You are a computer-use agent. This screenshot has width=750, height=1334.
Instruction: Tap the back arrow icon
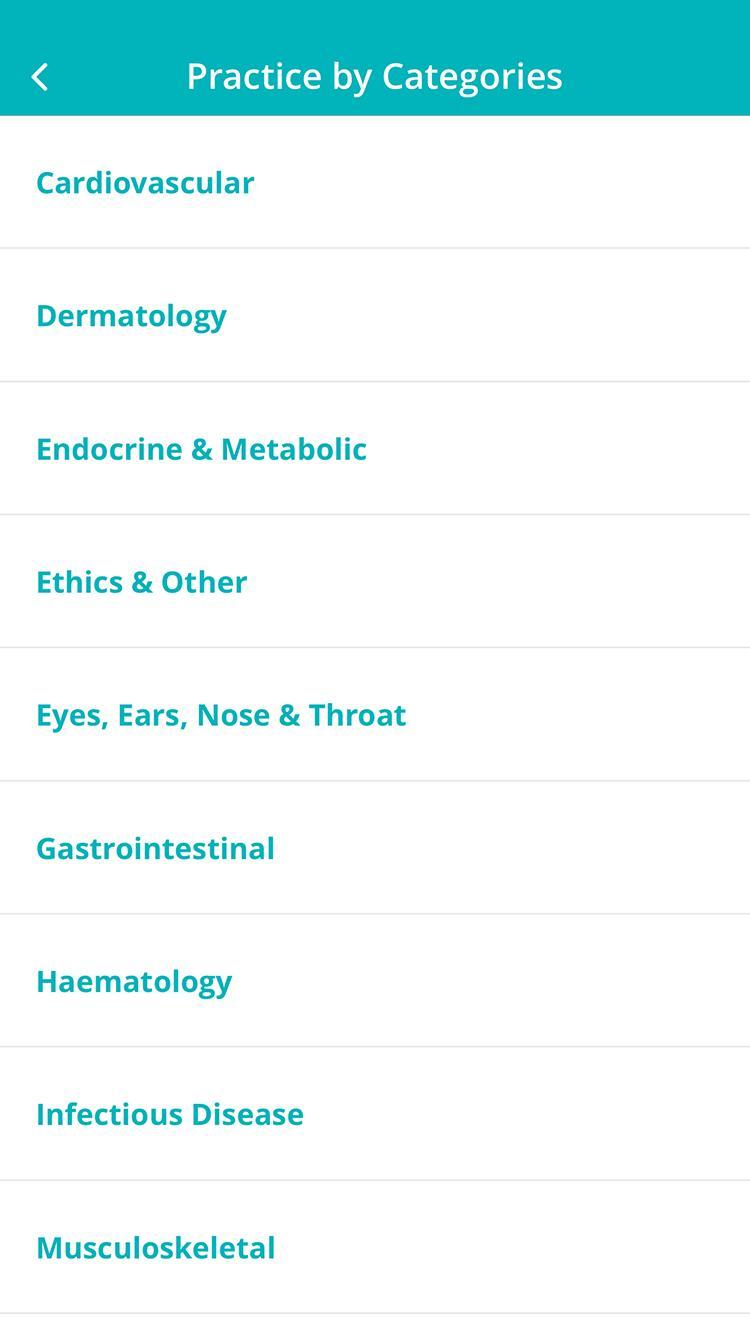coord(40,77)
